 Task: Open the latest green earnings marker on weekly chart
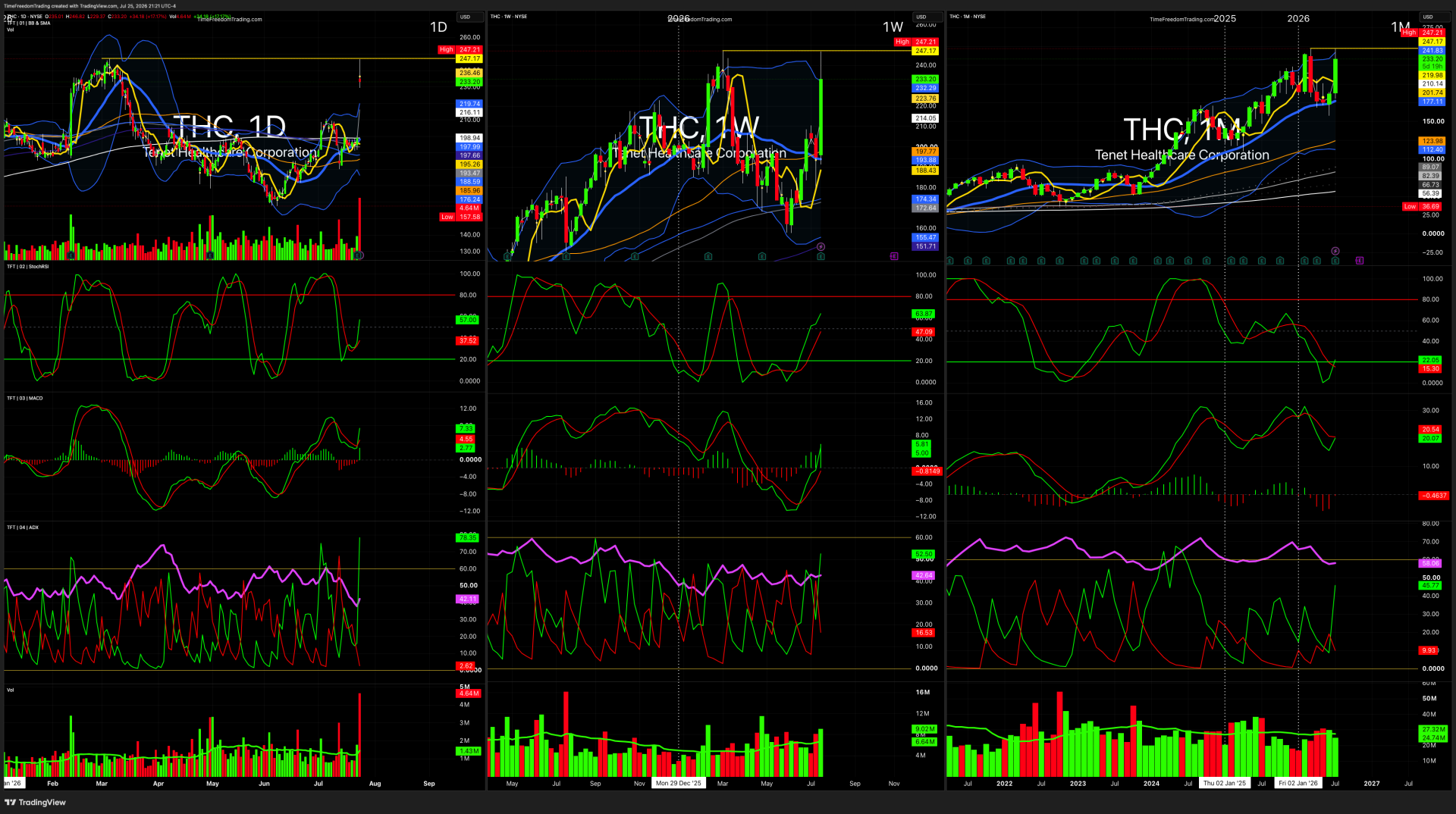[x=821, y=256]
